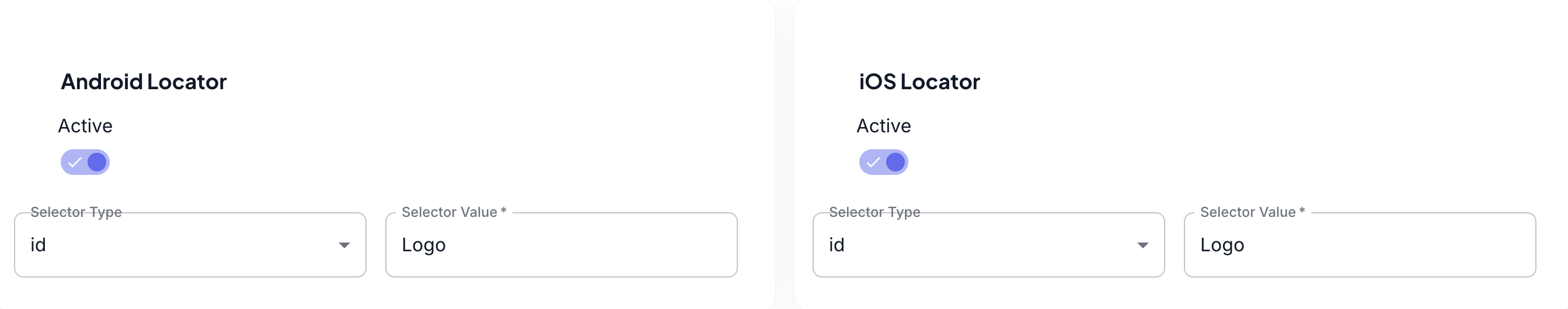This screenshot has height=309, width=1568.
Task: Click the Active label under Android Locator
Action: 85,126
